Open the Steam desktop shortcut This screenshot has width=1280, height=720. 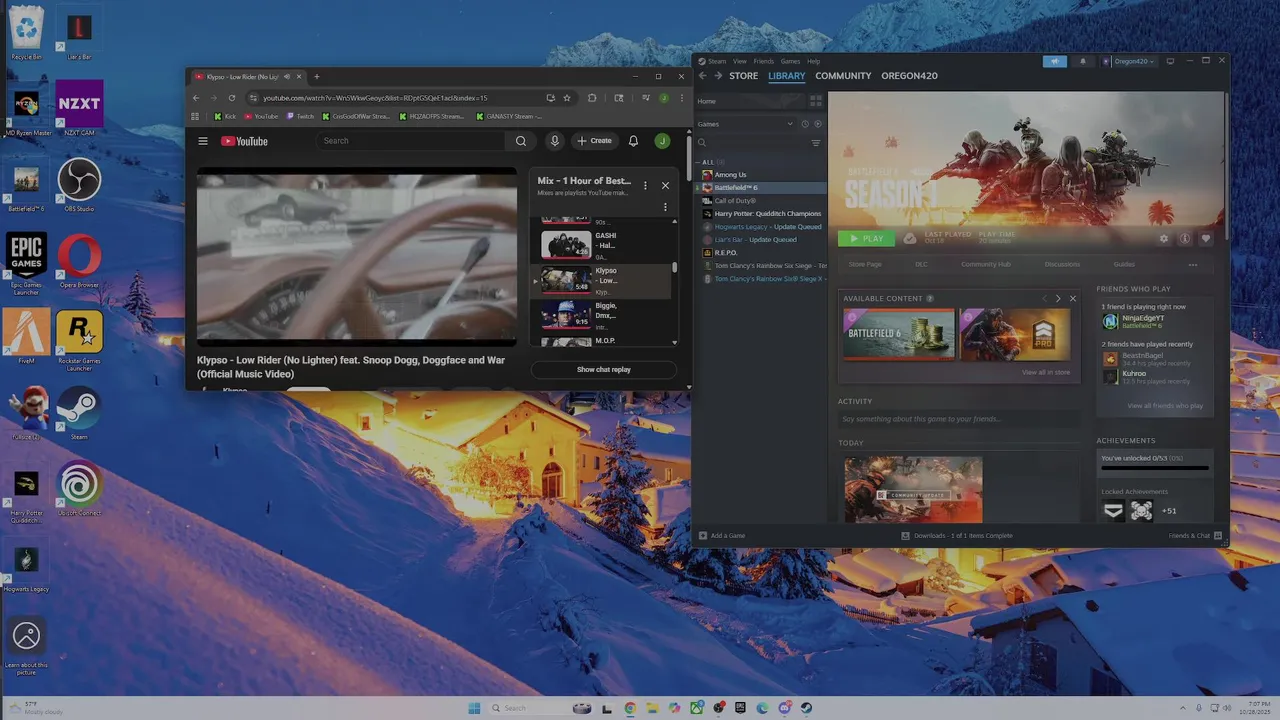tap(79, 412)
